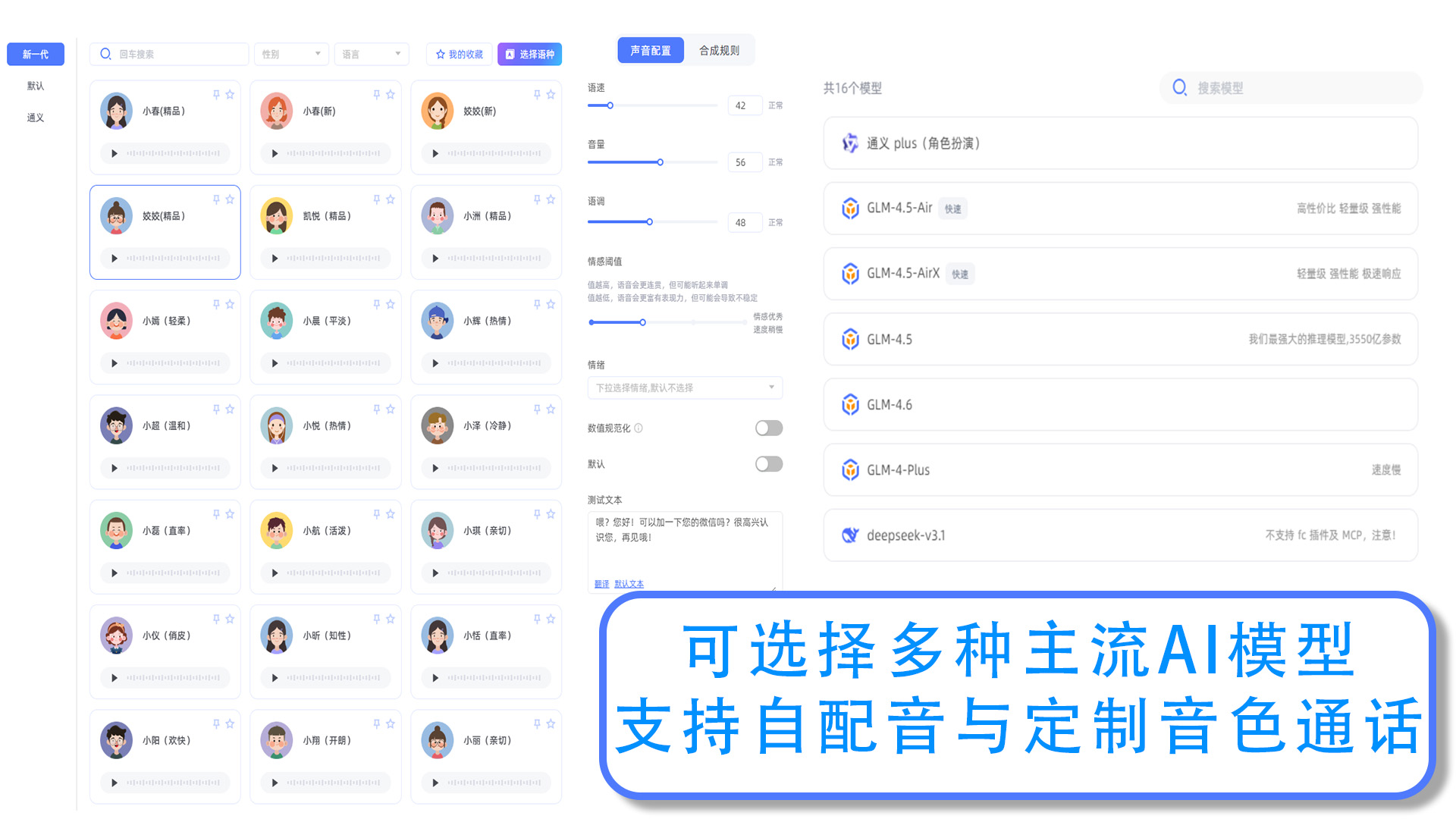Image resolution: width=1456 pixels, height=819 pixels.
Task: Play the 小晨（平淡）audio preview
Action: 275,363
